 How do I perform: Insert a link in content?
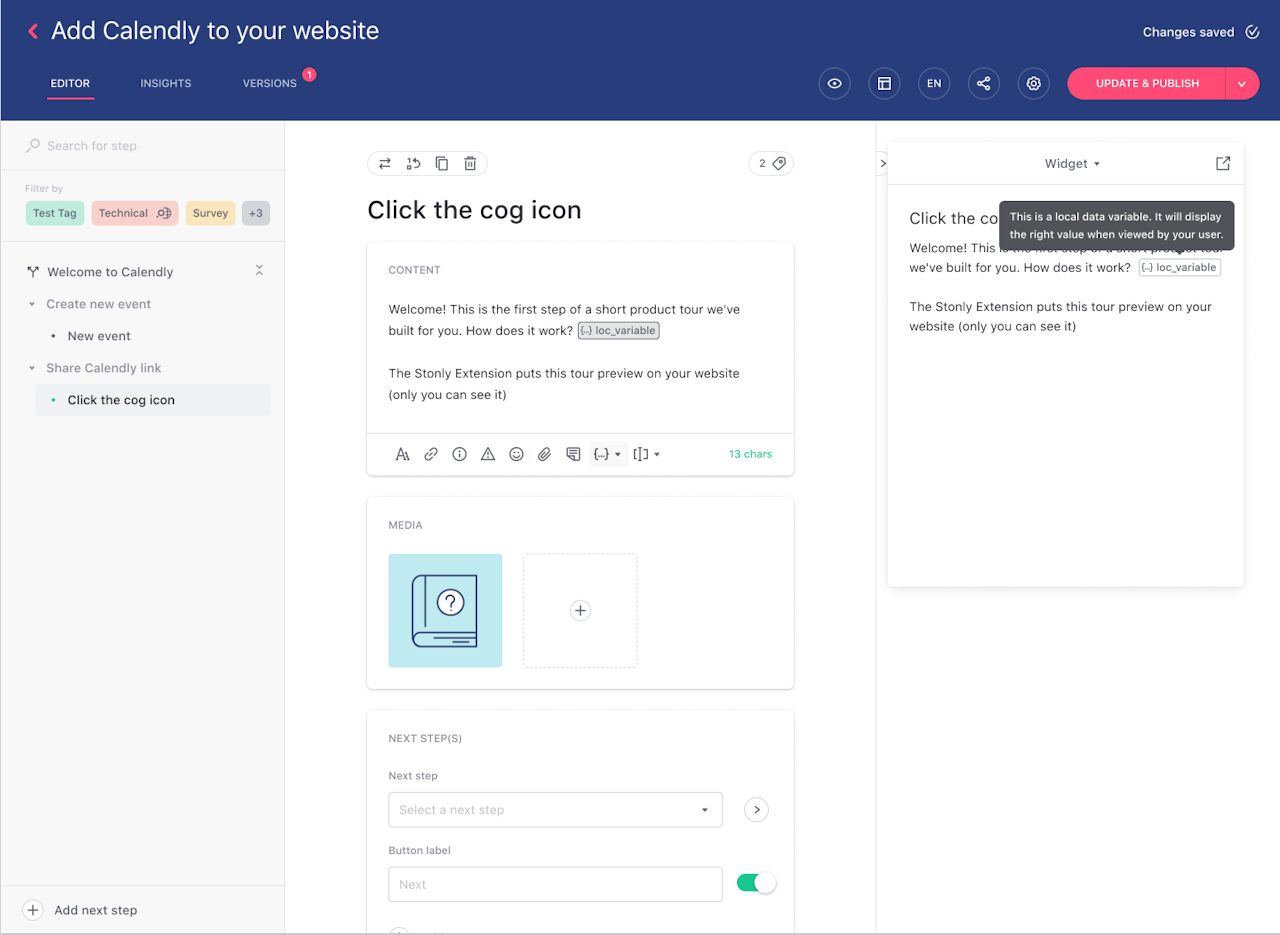431,454
